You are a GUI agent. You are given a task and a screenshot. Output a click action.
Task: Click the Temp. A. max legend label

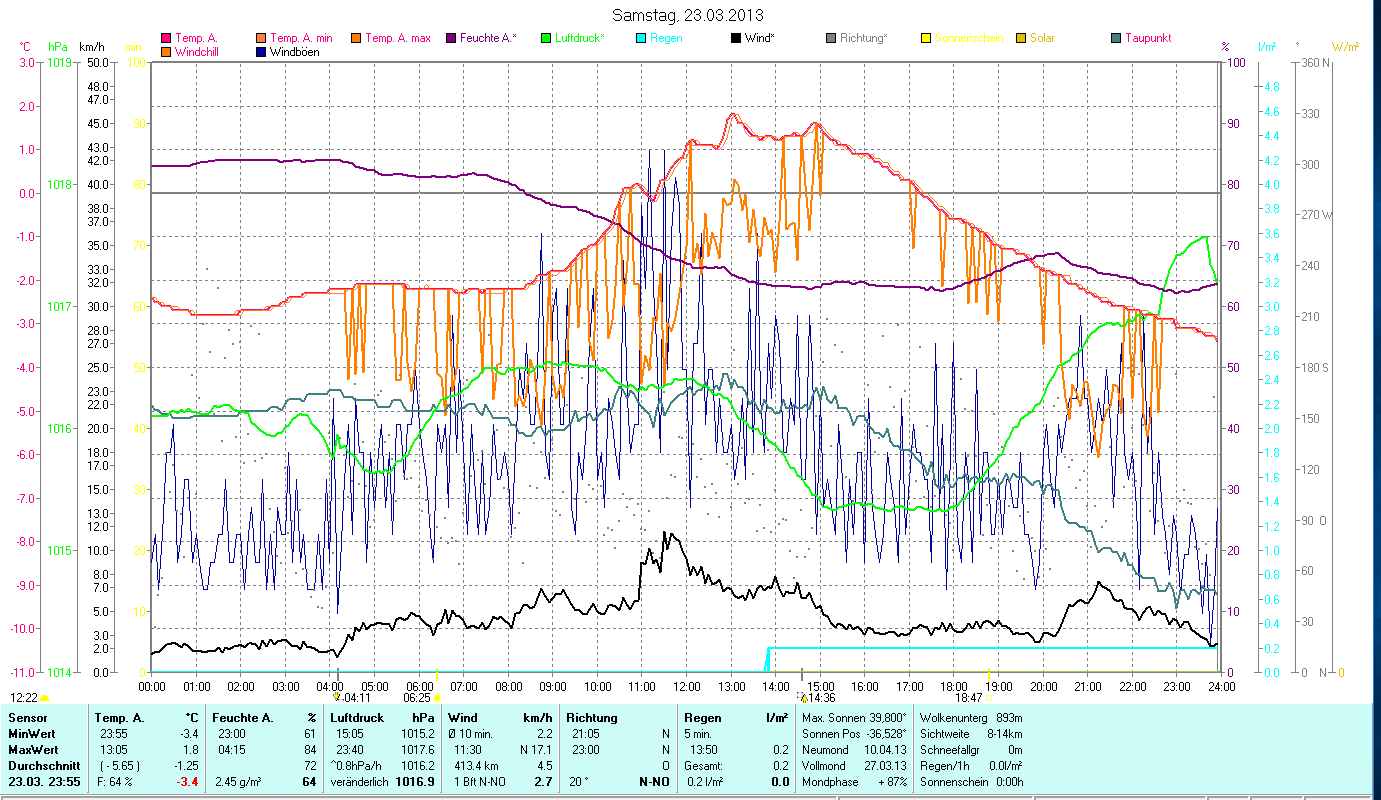pos(397,39)
